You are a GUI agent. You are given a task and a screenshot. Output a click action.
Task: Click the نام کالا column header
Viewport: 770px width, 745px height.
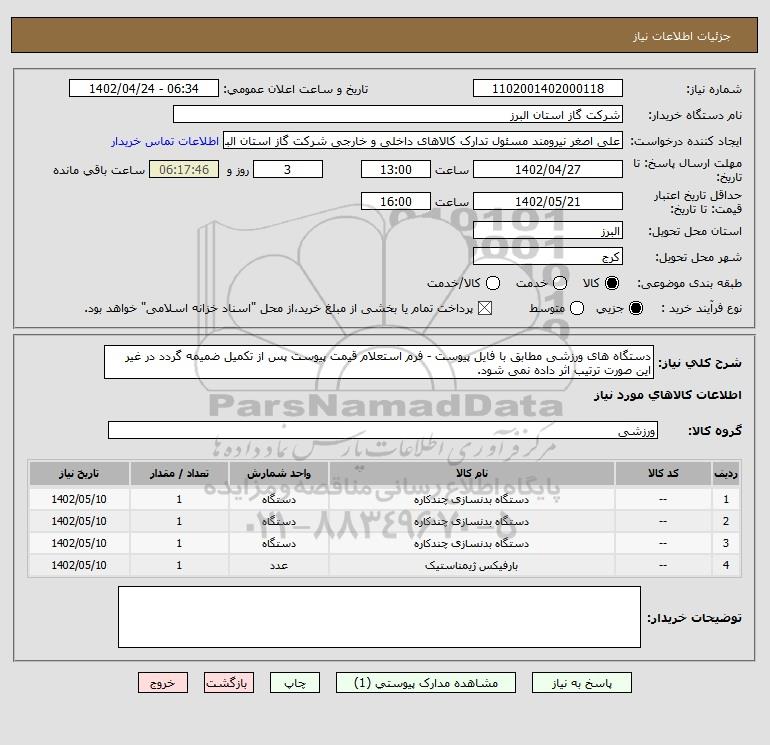[x=471, y=474]
